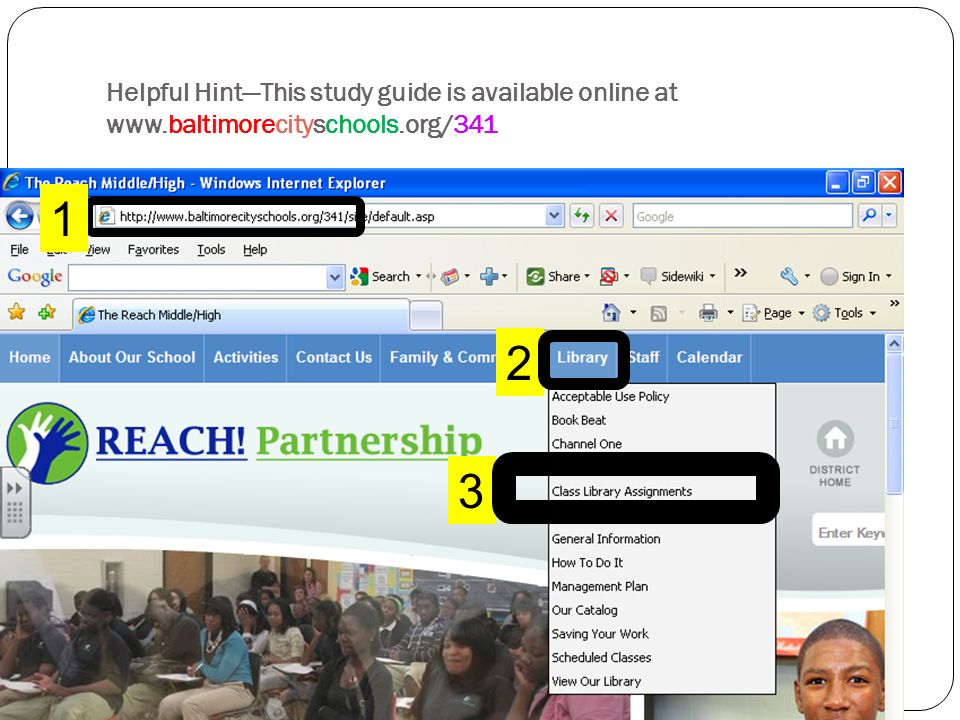This screenshot has width=960, height=720.
Task: Open the File menu
Action: 20,250
